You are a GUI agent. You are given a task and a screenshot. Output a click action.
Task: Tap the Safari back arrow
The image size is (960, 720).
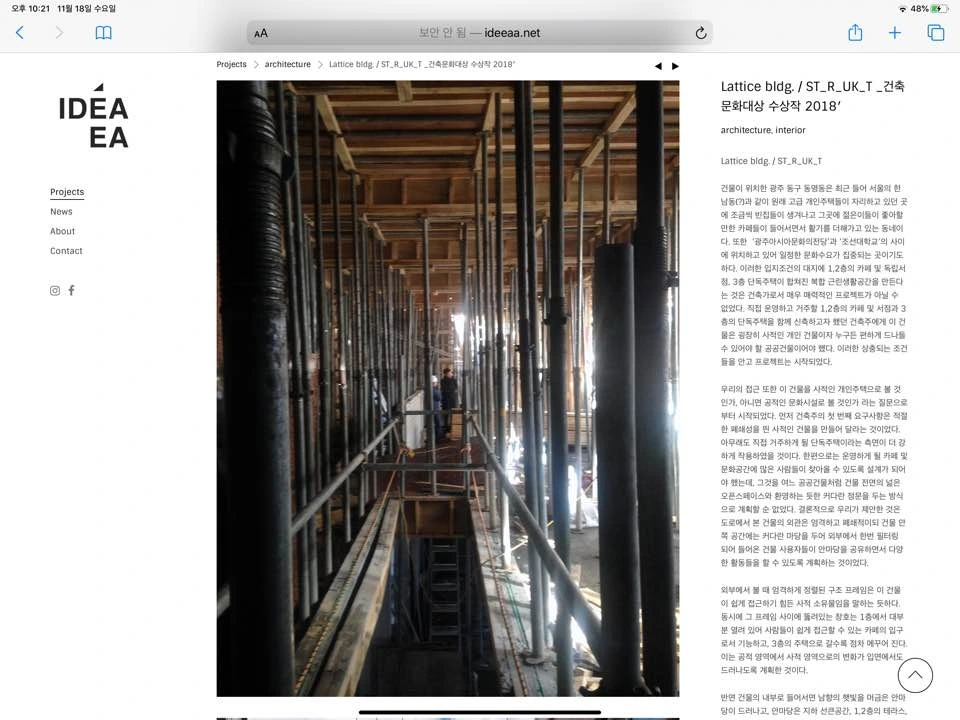[20, 32]
